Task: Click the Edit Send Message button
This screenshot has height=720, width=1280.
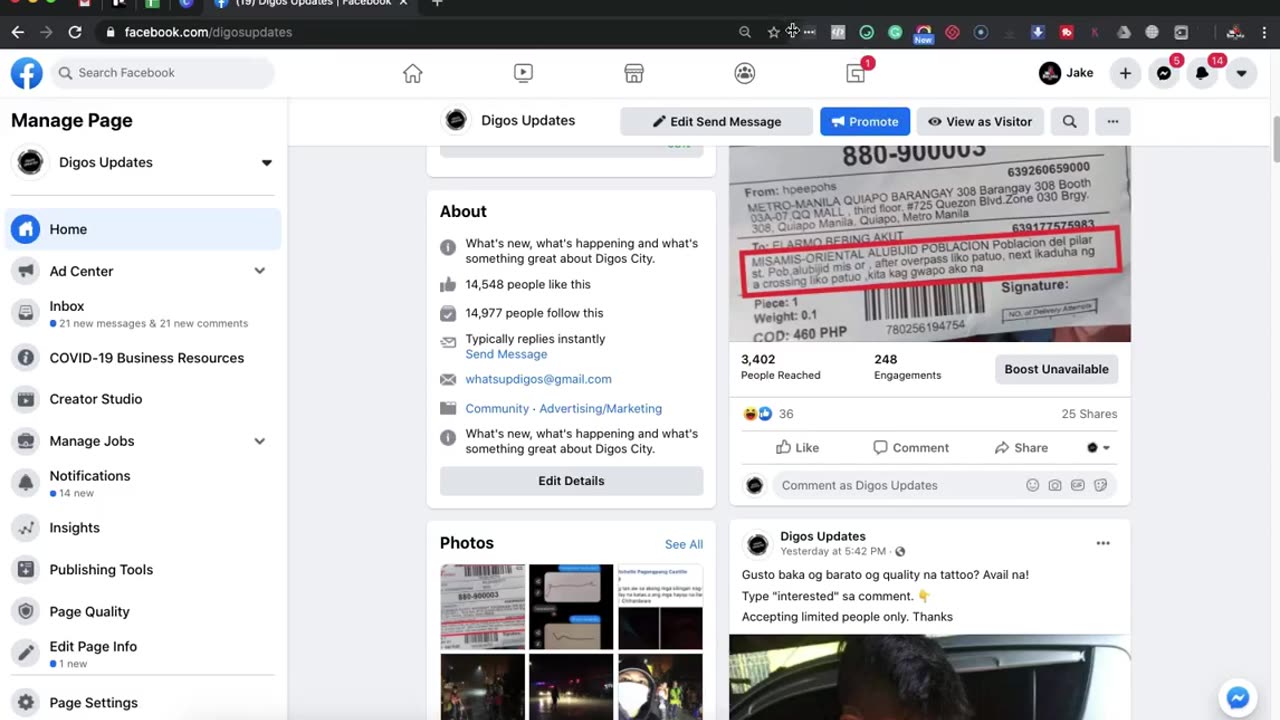Action: pyautogui.click(x=716, y=122)
